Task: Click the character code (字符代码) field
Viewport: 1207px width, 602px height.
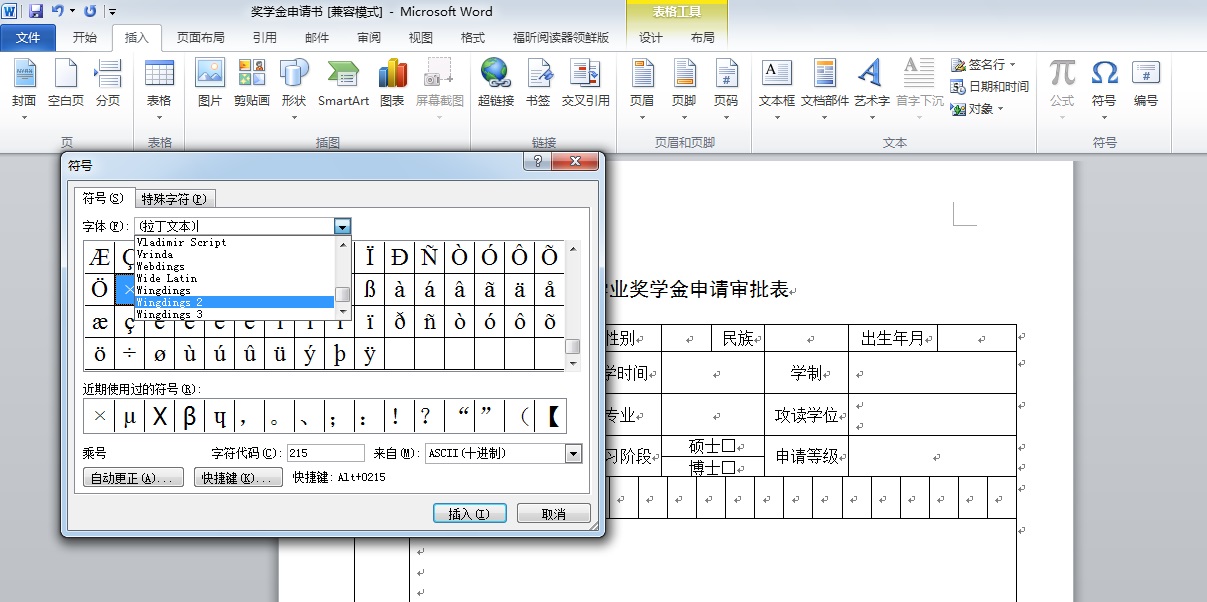Action: point(326,453)
